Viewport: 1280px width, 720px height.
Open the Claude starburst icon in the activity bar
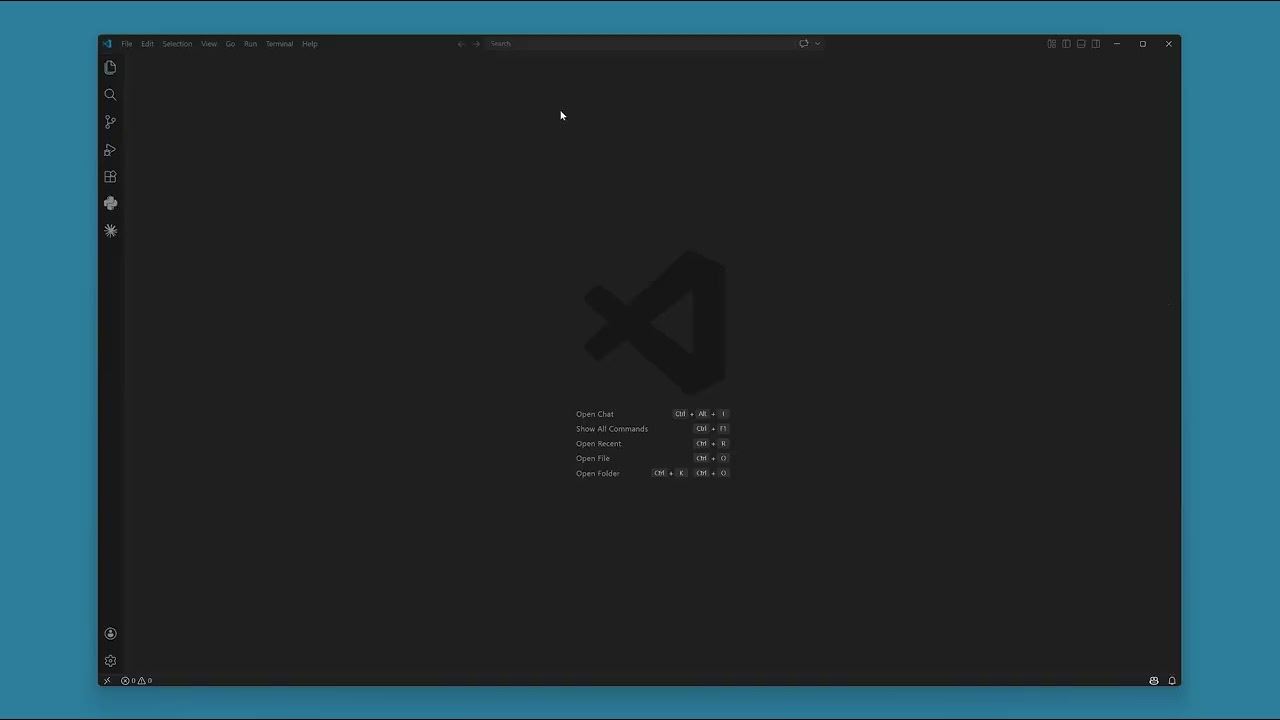click(x=110, y=230)
